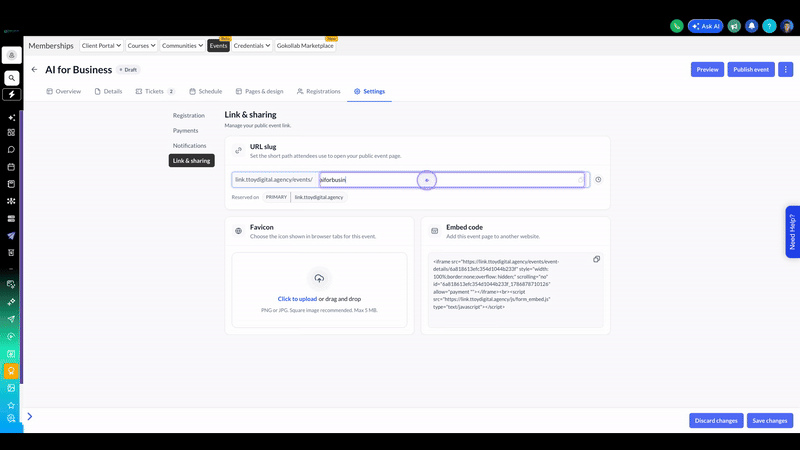Open the megaphone announcements icon
This screenshot has width=800, height=450.
pyautogui.click(x=734, y=26)
